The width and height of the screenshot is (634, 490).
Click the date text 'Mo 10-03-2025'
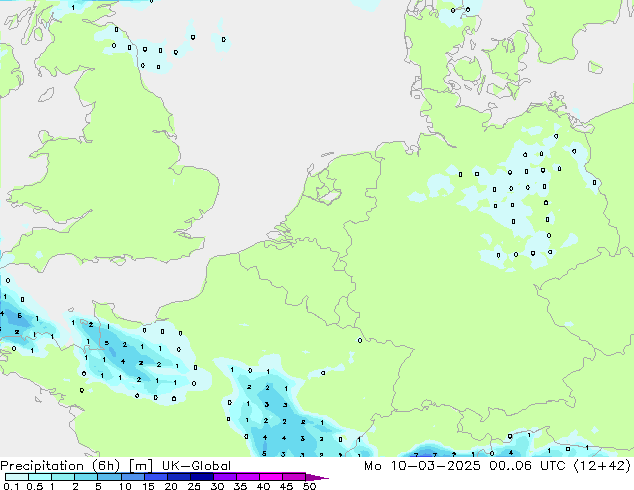pos(423,466)
